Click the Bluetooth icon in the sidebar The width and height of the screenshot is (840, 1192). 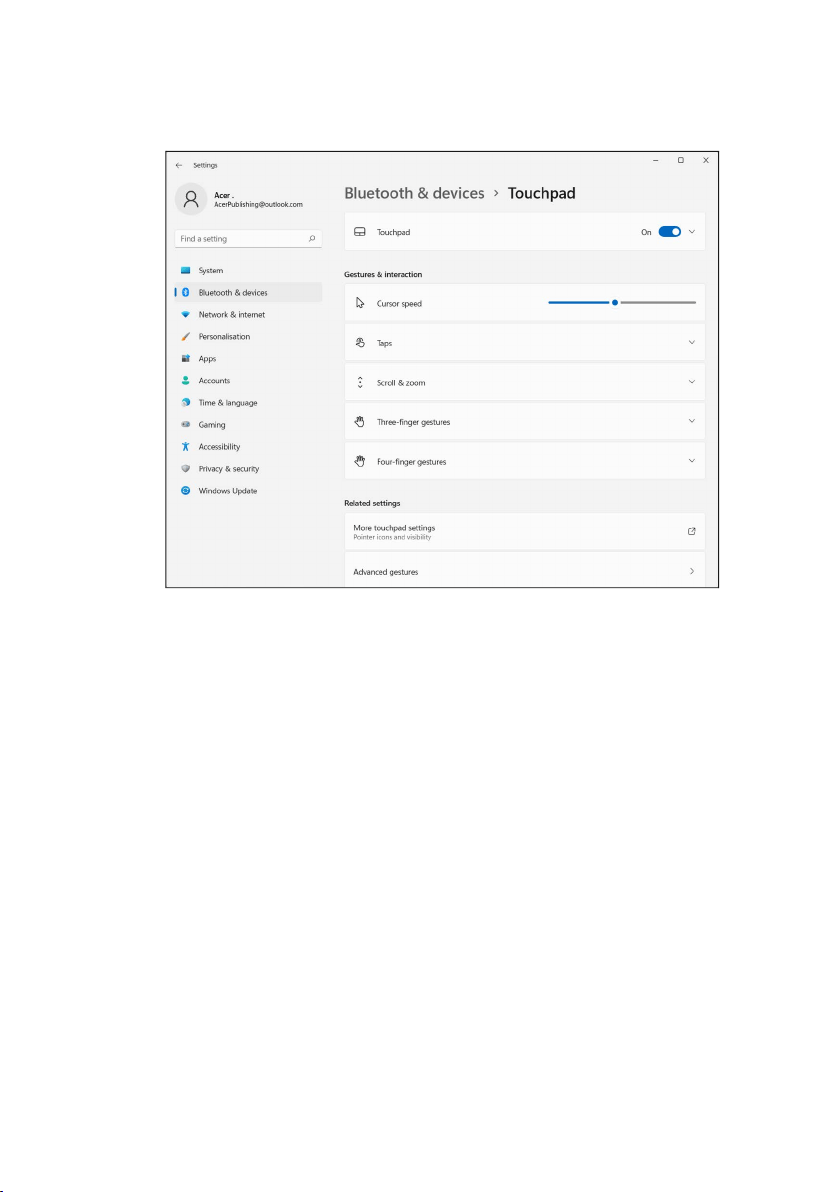pos(185,292)
